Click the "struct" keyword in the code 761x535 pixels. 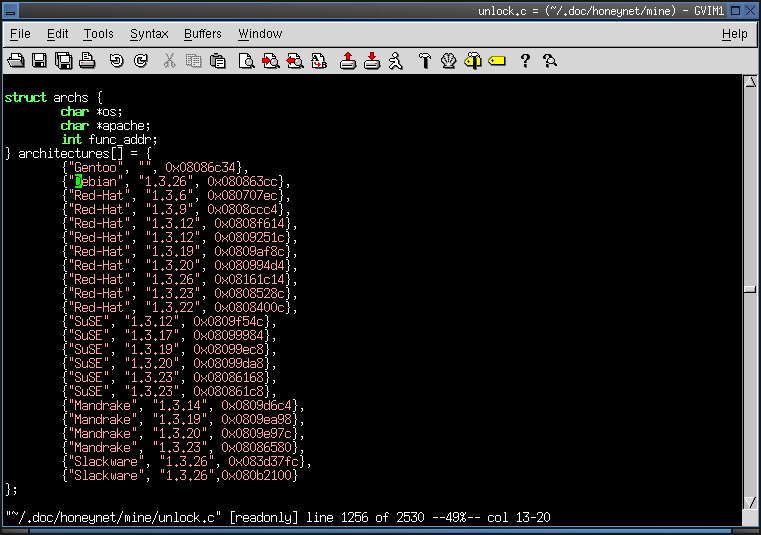coord(25,97)
